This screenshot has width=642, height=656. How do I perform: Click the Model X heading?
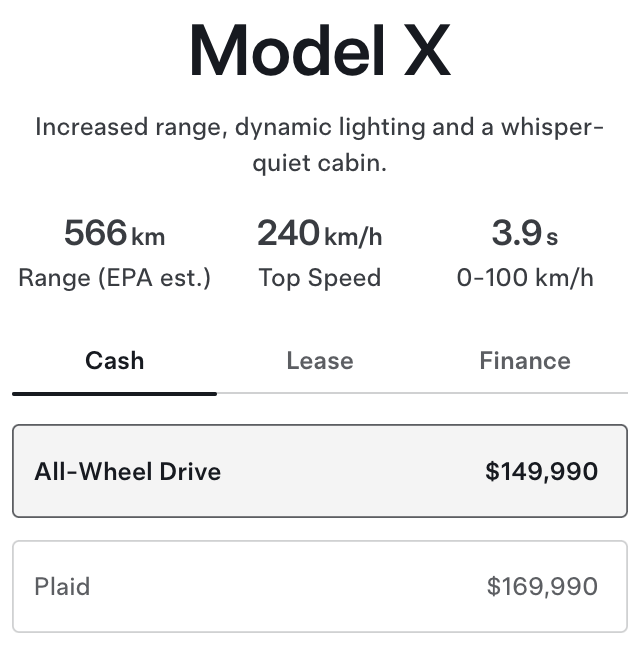pyautogui.click(x=319, y=50)
